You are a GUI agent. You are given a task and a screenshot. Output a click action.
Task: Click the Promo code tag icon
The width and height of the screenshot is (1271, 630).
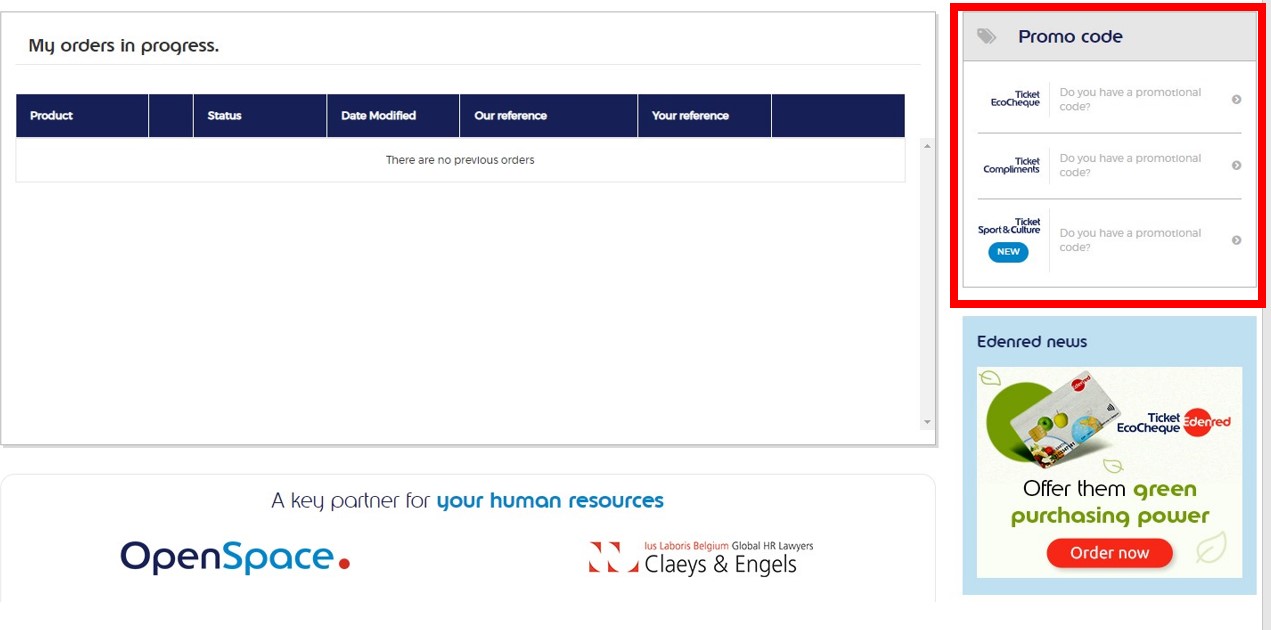point(987,37)
